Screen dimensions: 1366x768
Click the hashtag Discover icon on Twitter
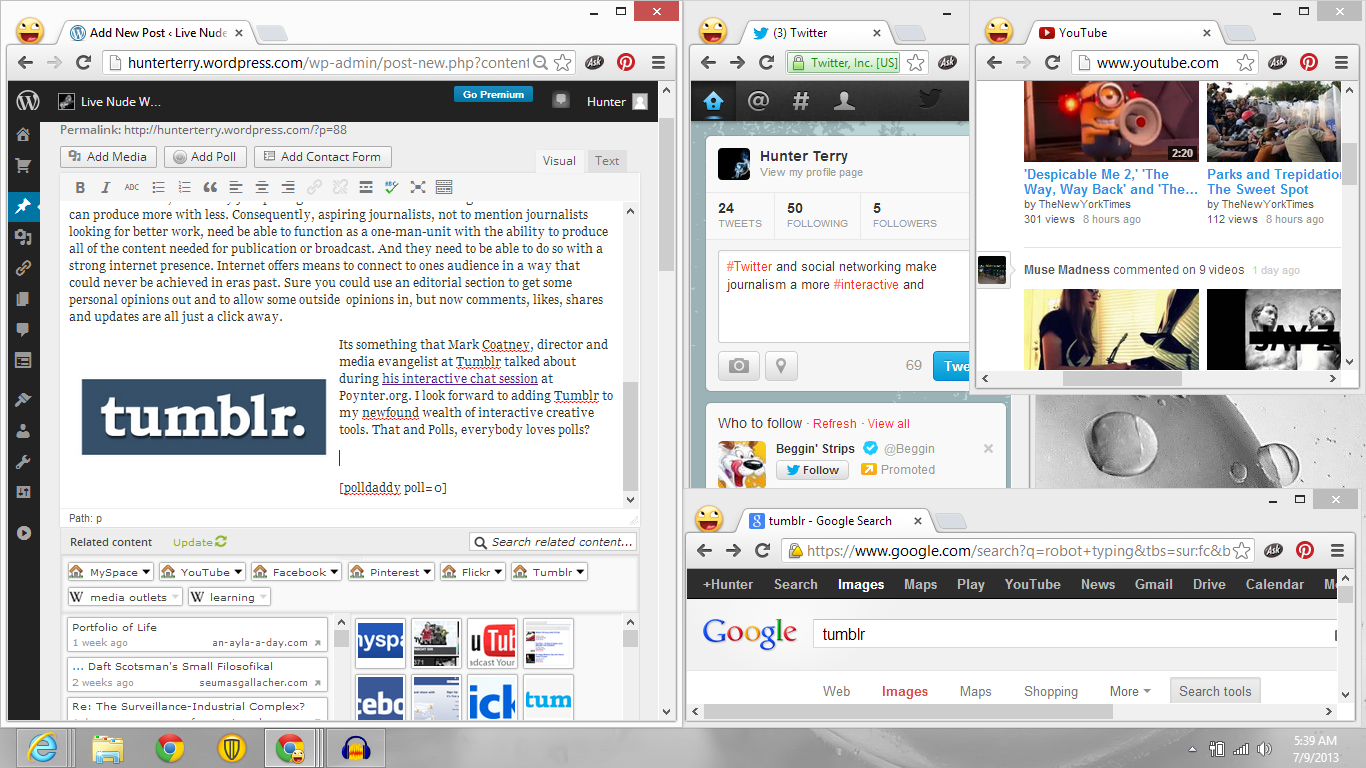point(801,100)
